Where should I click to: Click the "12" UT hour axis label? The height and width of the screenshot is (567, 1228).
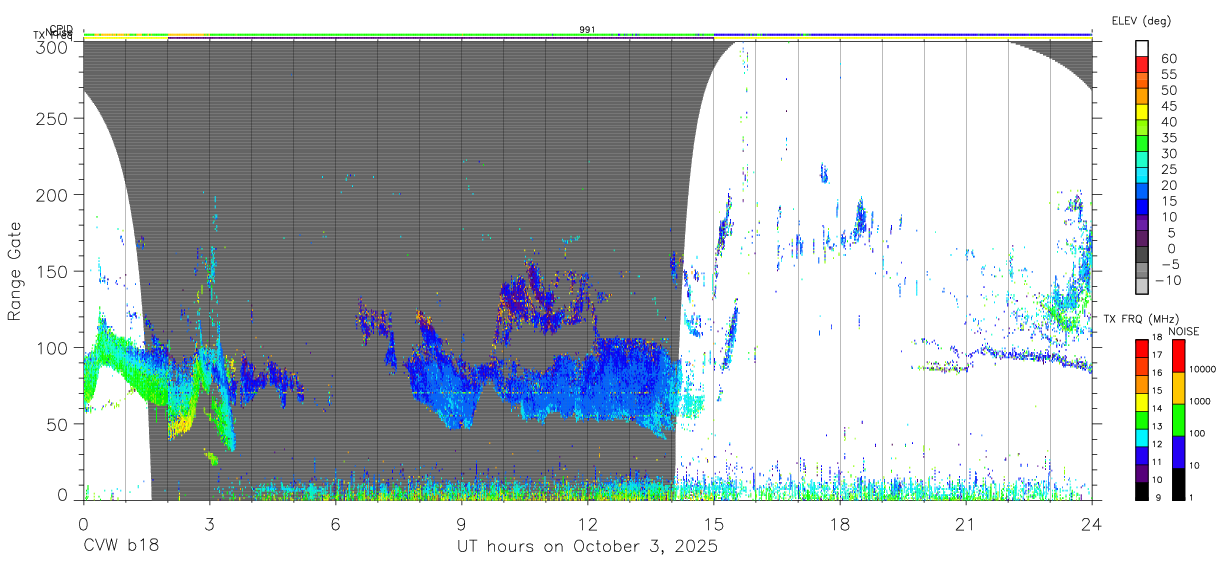pos(588,525)
